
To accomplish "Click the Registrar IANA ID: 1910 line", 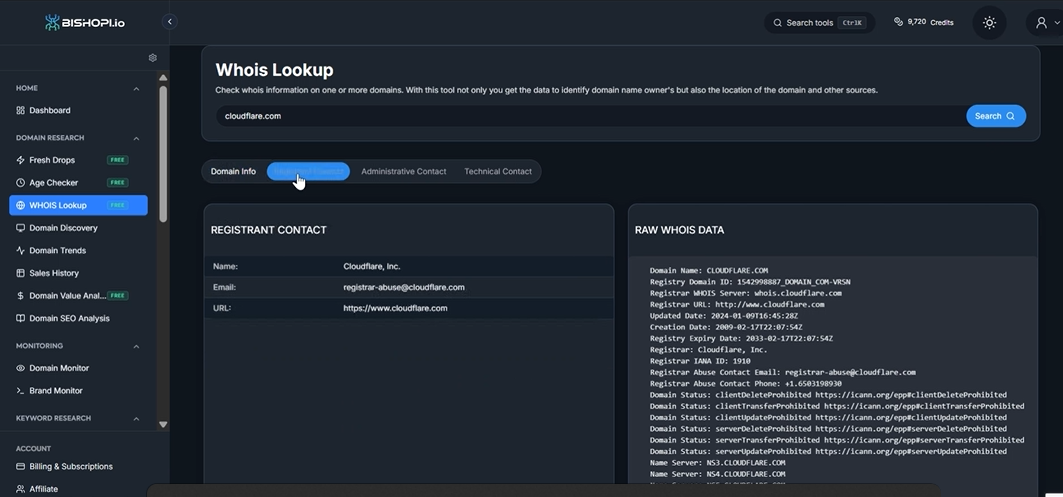I will tap(700, 361).
